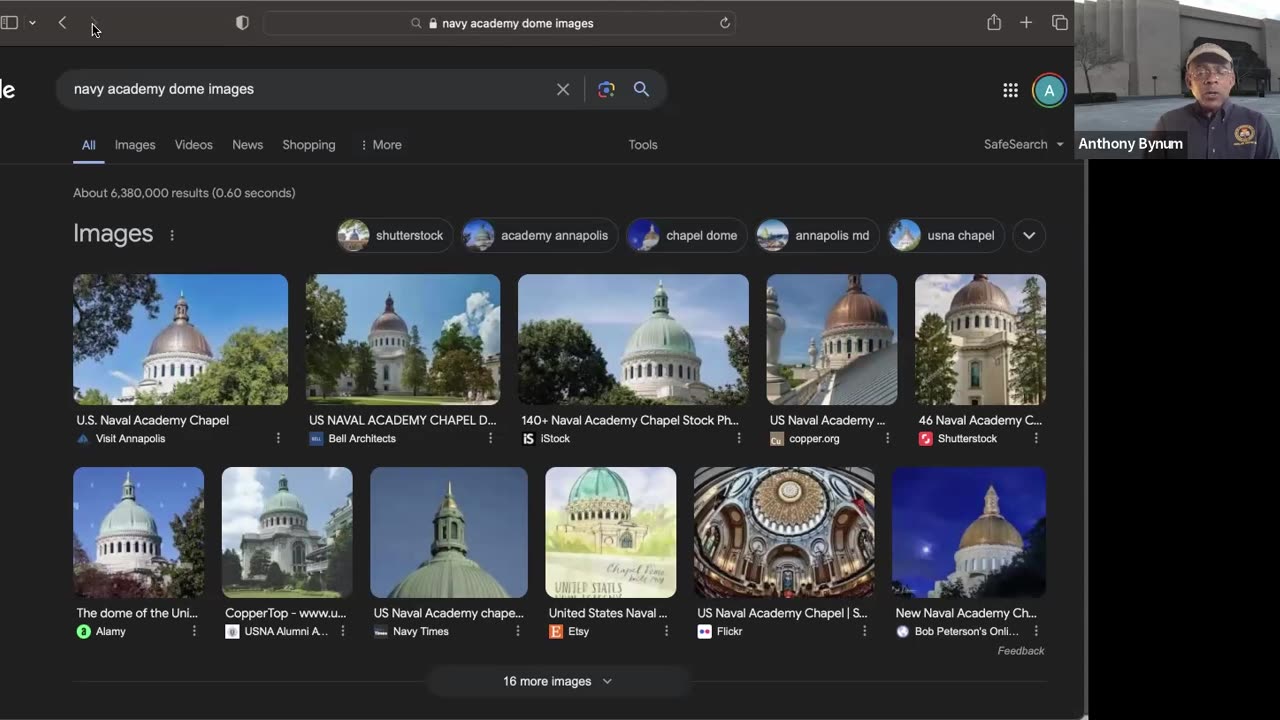Viewport: 1280px width, 720px height.
Task: Open options for the Bob Peterson result
Action: [x=1036, y=631]
